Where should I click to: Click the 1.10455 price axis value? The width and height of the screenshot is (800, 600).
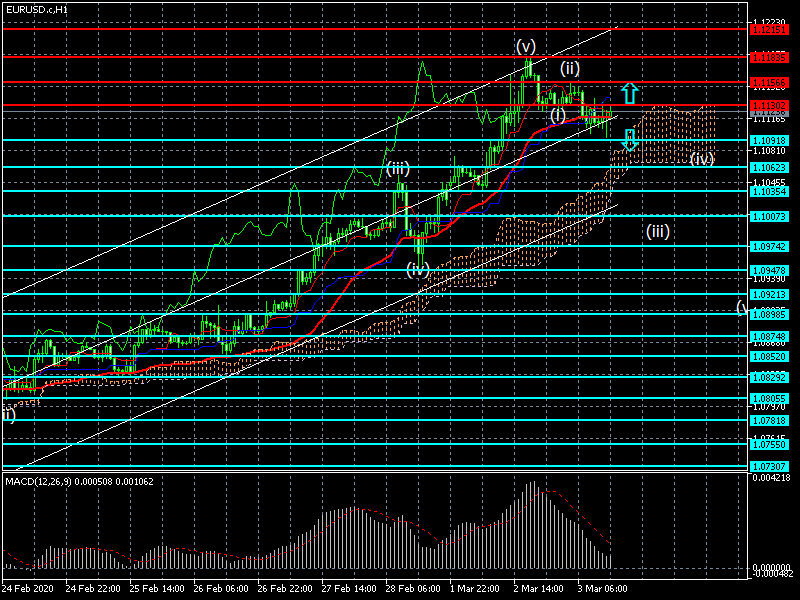[769, 182]
